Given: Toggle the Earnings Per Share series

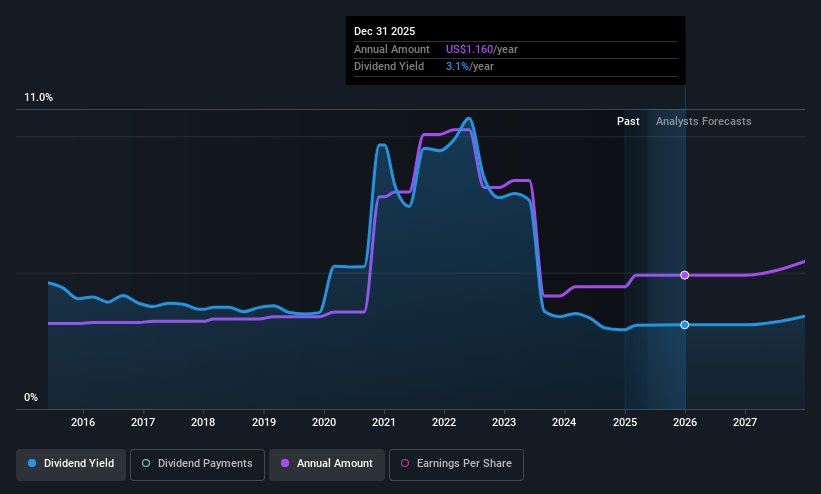Looking at the screenshot, I should point(456,464).
